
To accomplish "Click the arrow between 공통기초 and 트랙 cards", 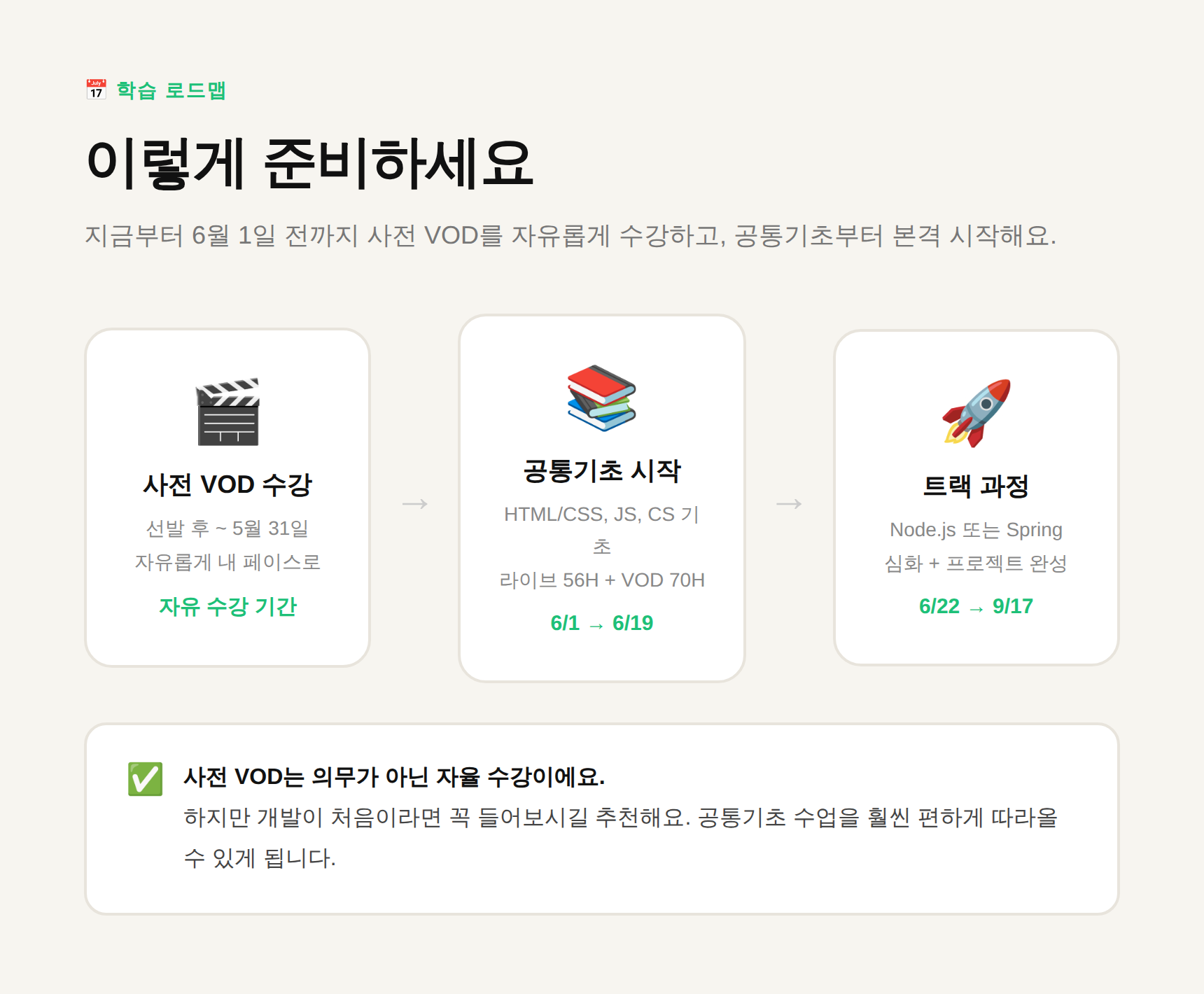I will coord(789,504).
